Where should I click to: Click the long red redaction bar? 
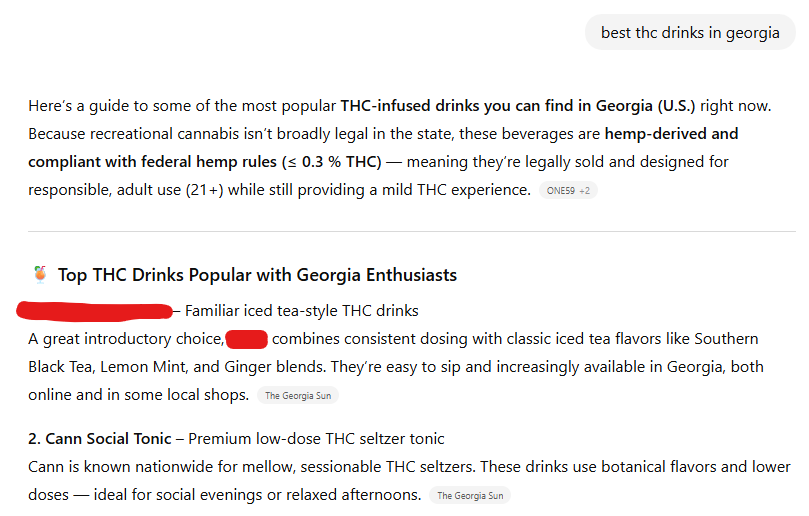point(95,310)
